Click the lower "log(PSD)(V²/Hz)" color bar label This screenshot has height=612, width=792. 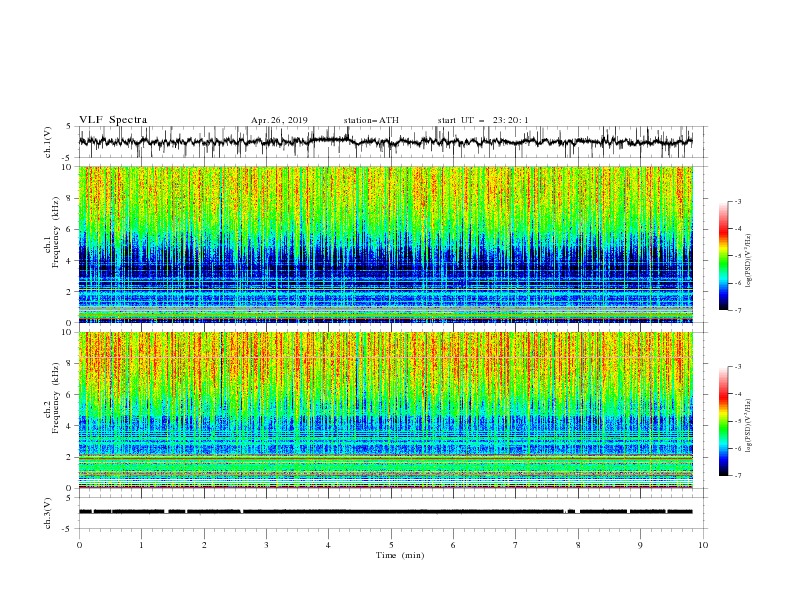pos(749,426)
